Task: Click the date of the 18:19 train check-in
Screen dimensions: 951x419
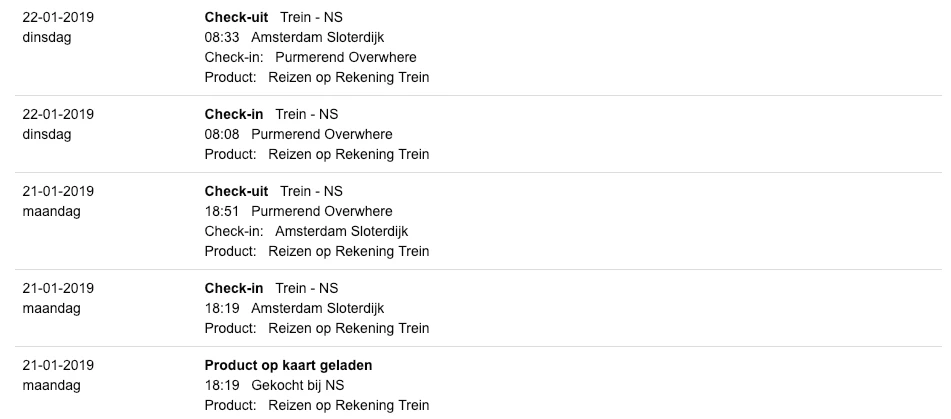Action: (58, 288)
